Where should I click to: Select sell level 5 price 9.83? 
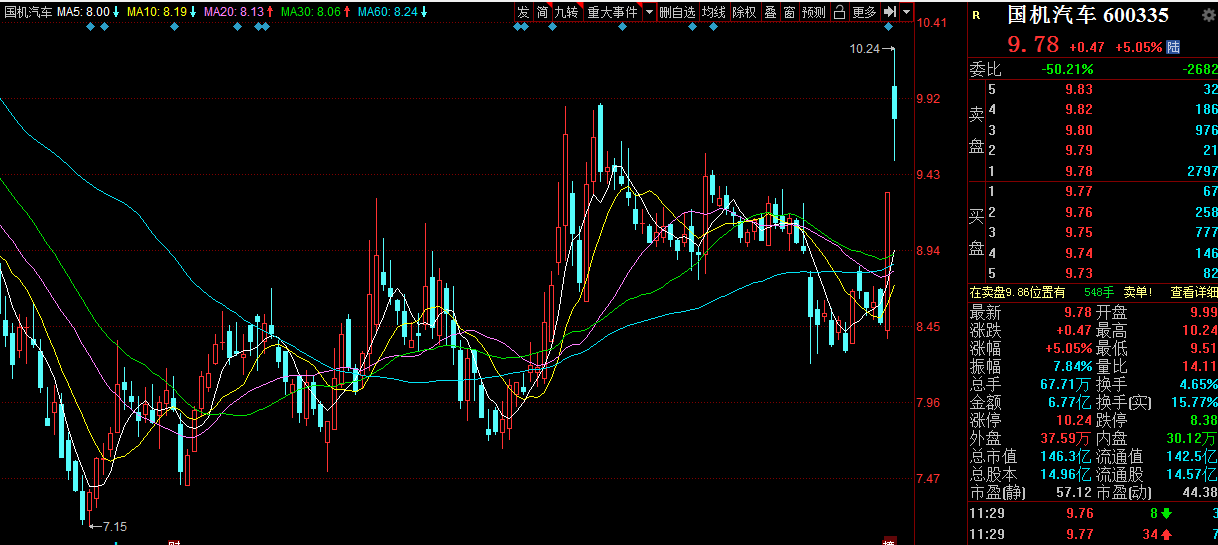[1079, 89]
